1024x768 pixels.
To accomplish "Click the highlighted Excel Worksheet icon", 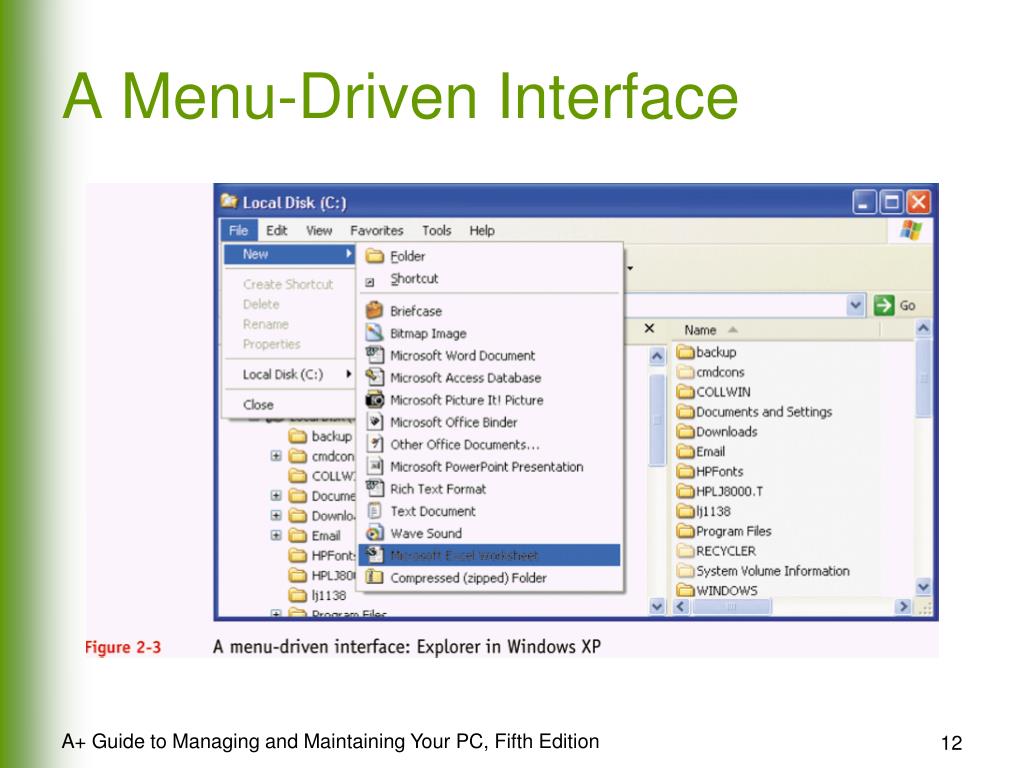I will tap(374, 554).
